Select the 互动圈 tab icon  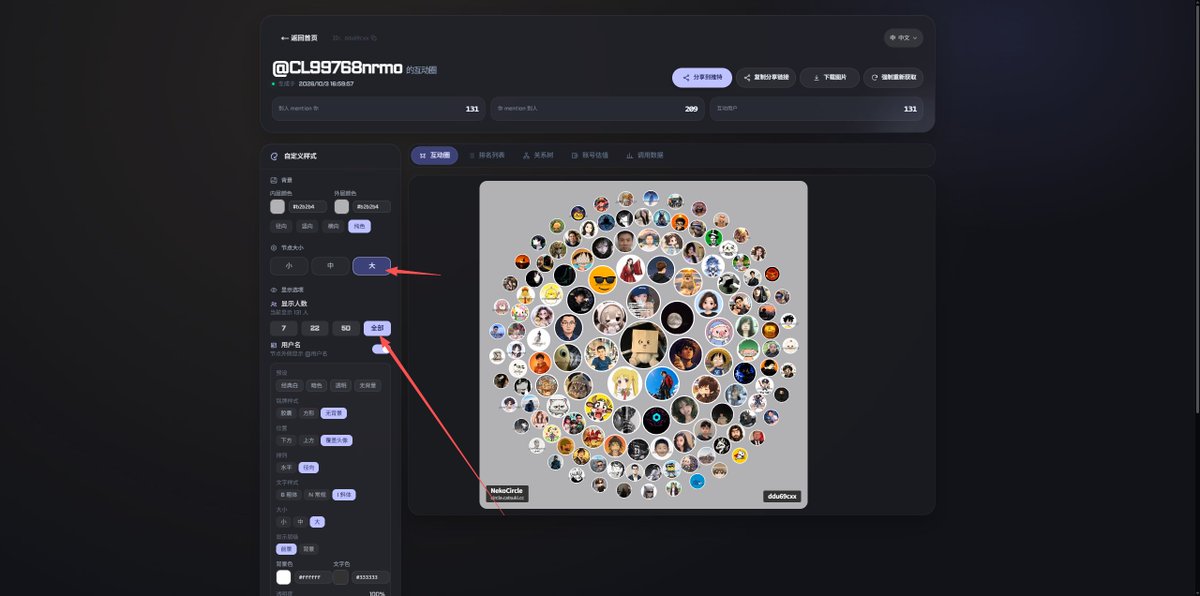(x=423, y=155)
